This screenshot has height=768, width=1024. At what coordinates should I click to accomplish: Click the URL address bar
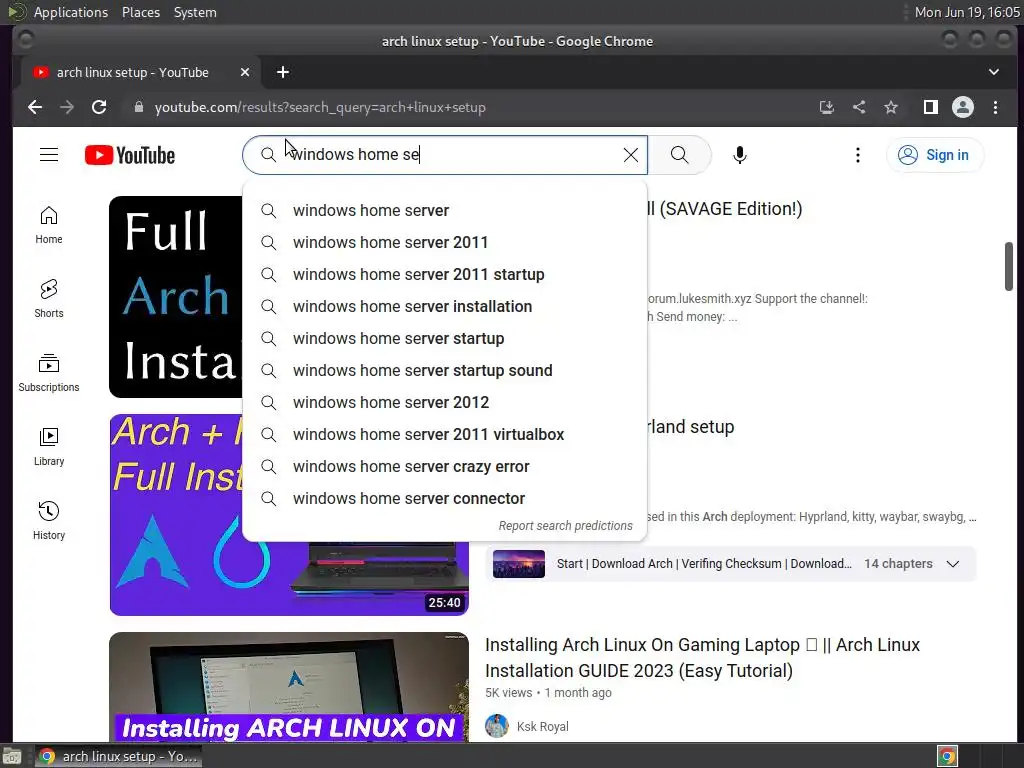click(x=470, y=107)
